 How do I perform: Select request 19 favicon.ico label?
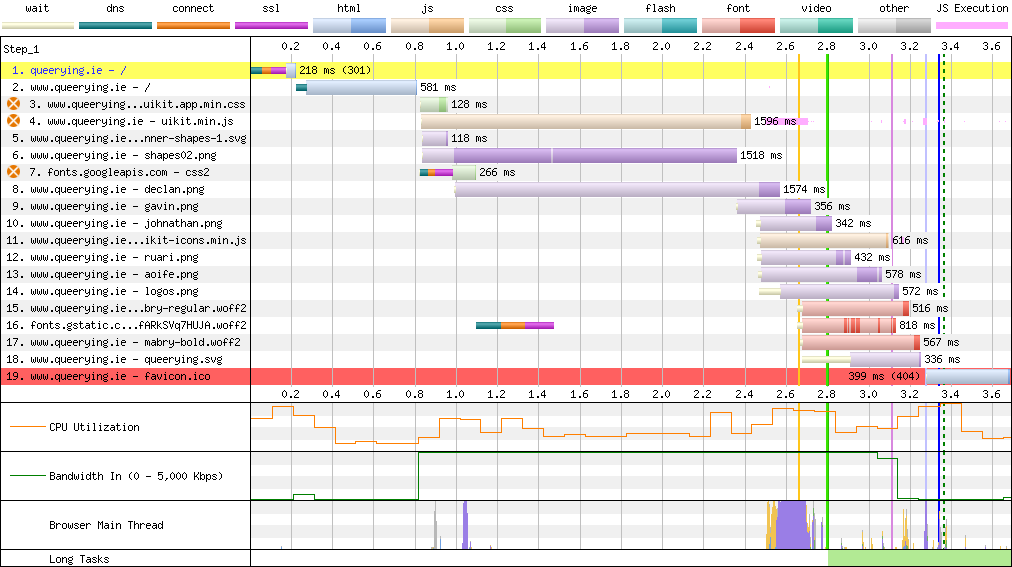click(108, 376)
